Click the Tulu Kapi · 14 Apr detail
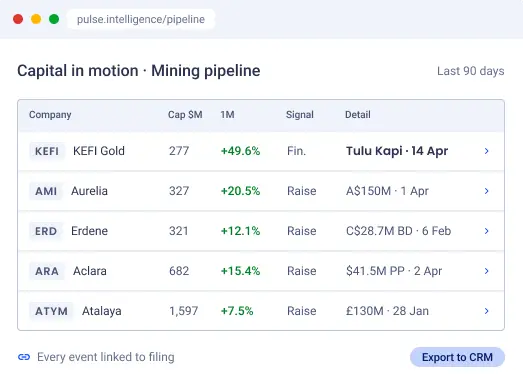 click(x=397, y=151)
